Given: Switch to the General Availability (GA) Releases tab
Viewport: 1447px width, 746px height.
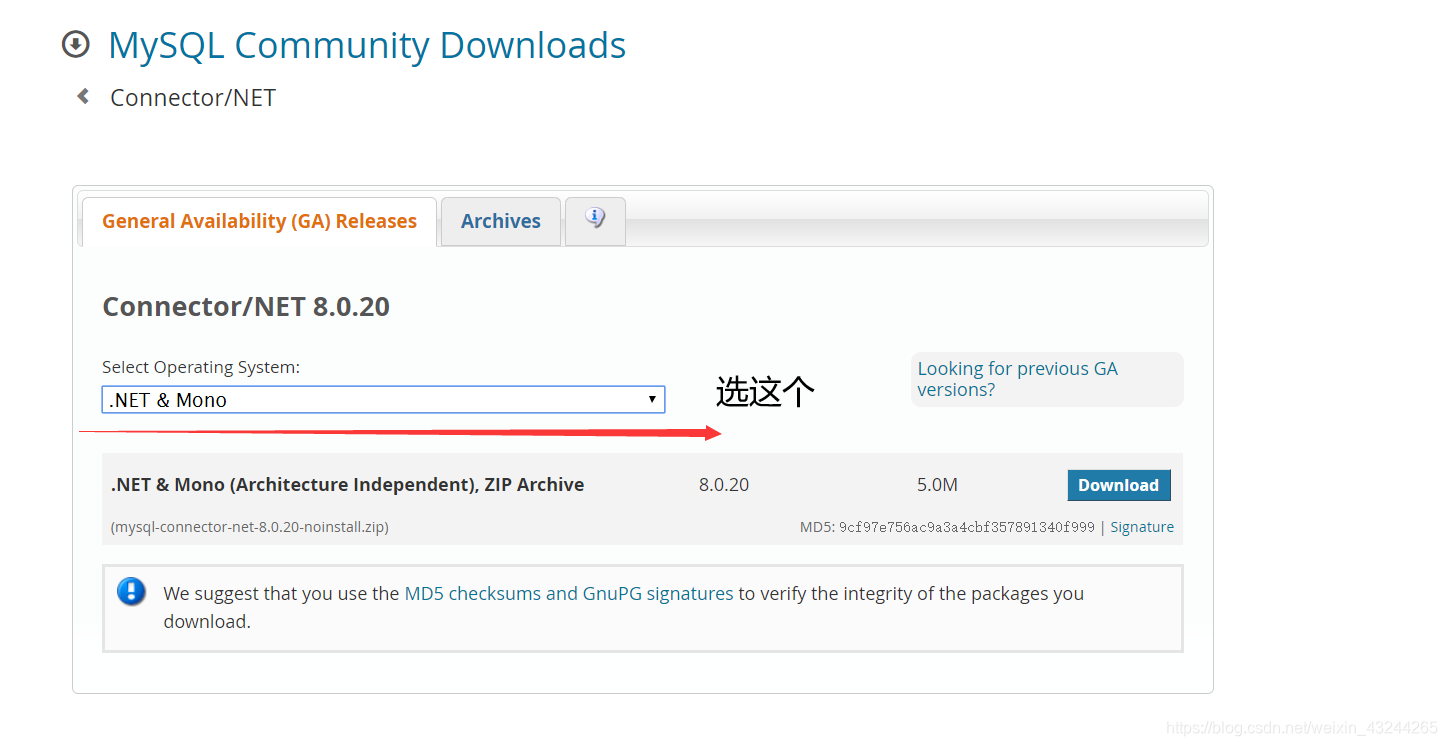Looking at the screenshot, I should (x=259, y=221).
